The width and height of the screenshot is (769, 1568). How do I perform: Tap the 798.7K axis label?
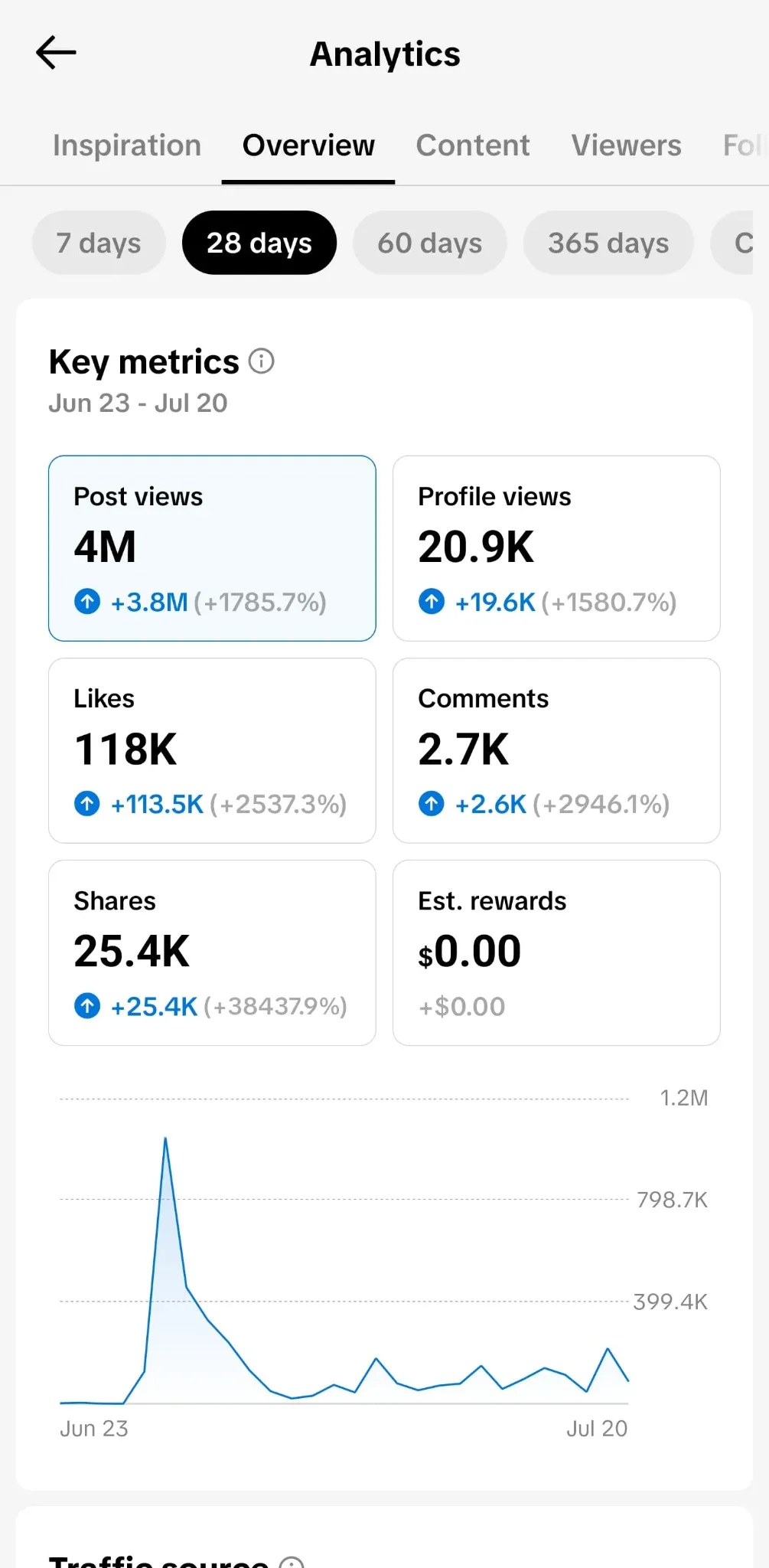point(673,1199)
